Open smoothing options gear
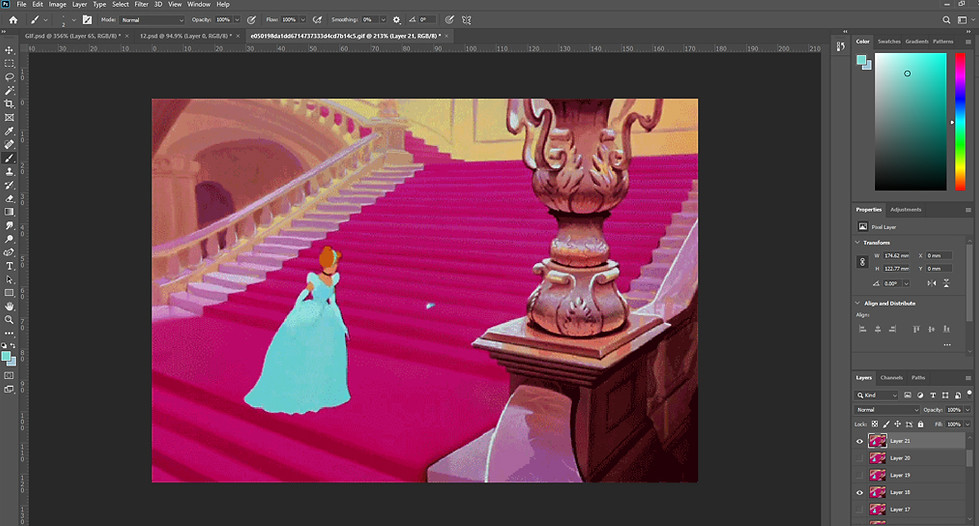Viewport: 979px width, 526px height. coord(396,20)
